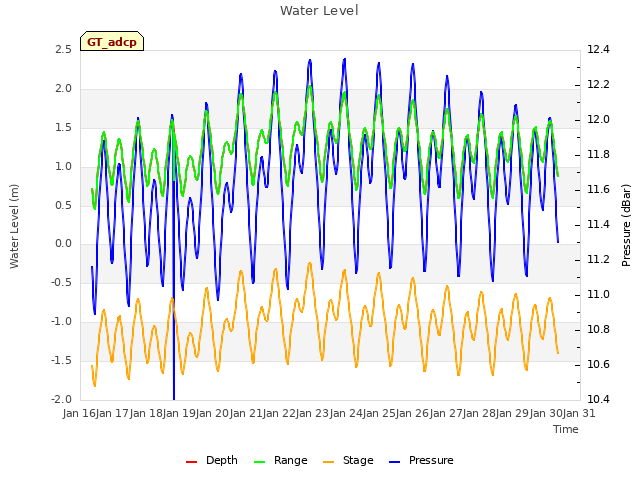This screenshot has width=640, height=480.
Task: Click the Jan 21 x-axis tick label
Action: (246, 413)
